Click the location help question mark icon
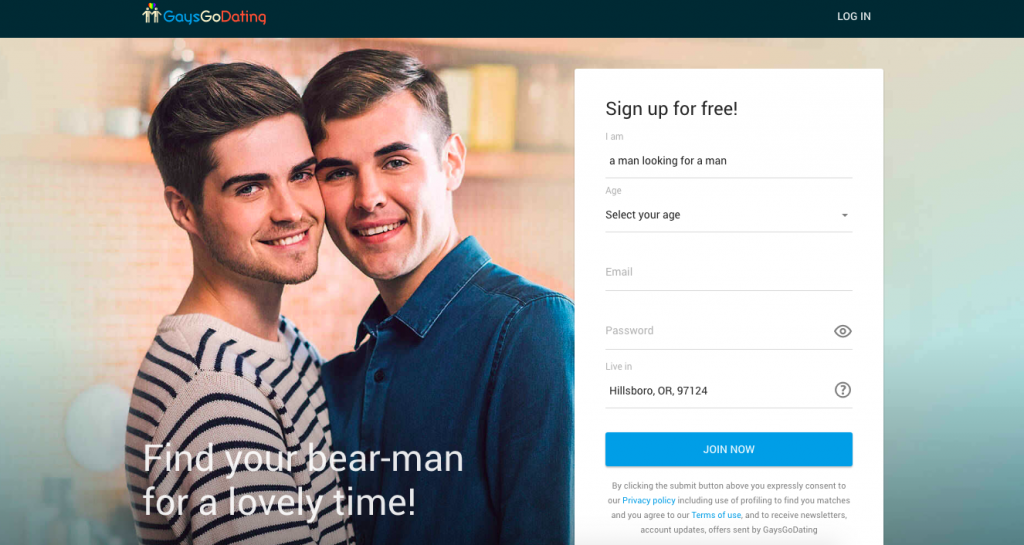This screenshot has height=545, width=1024. pos(842,390)
